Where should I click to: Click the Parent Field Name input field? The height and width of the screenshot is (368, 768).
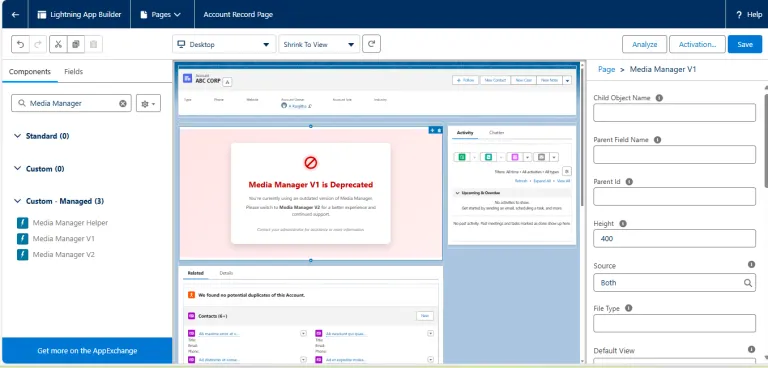(x=674, y=155)
